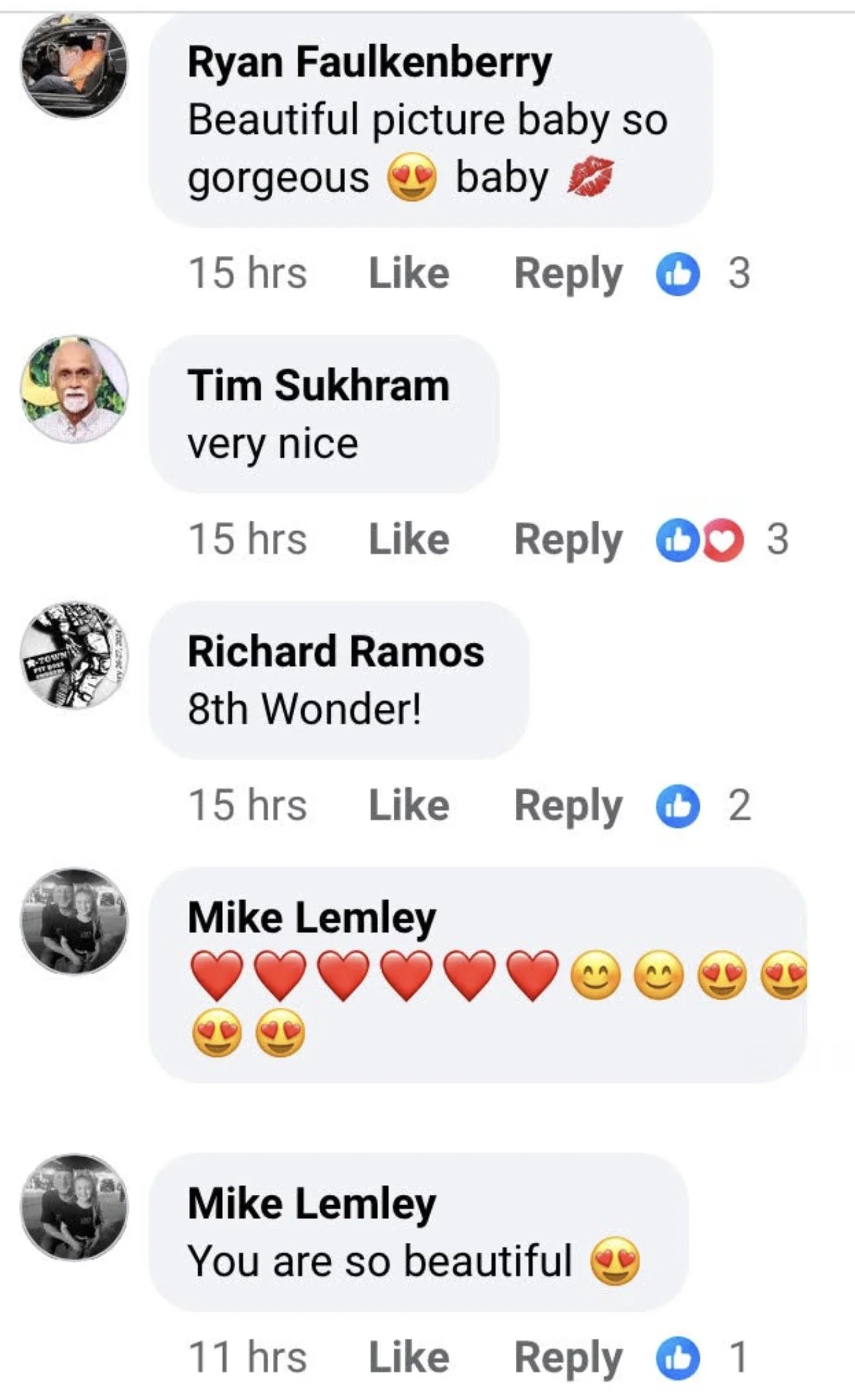The width and height of the screenshot is (855, 1400).
Task: Open Ryan Faulkenberry's name link
Action: coord(370,63)
